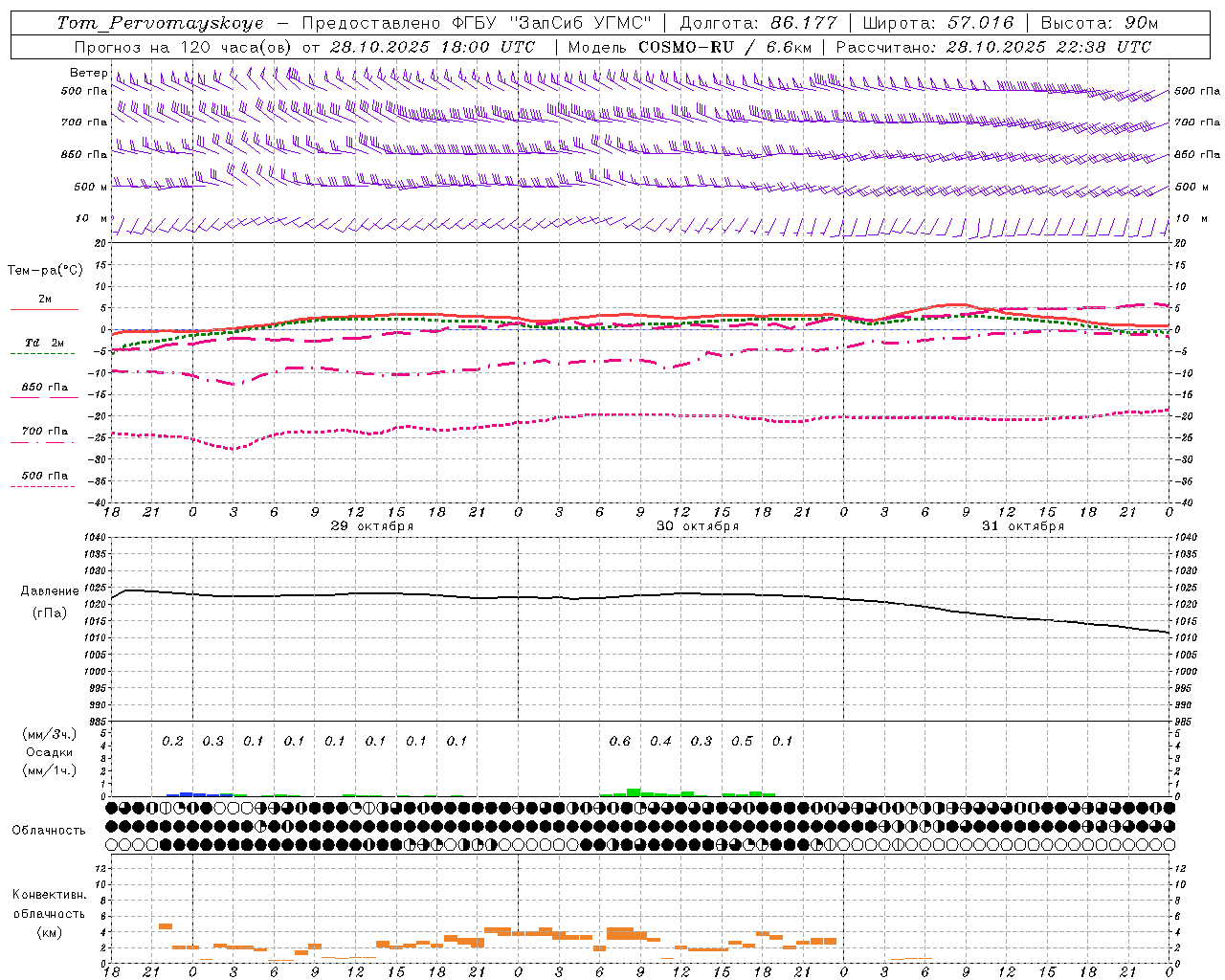
Task: Click the 'Долгота: 86.177' value
Action: point(758,23)
